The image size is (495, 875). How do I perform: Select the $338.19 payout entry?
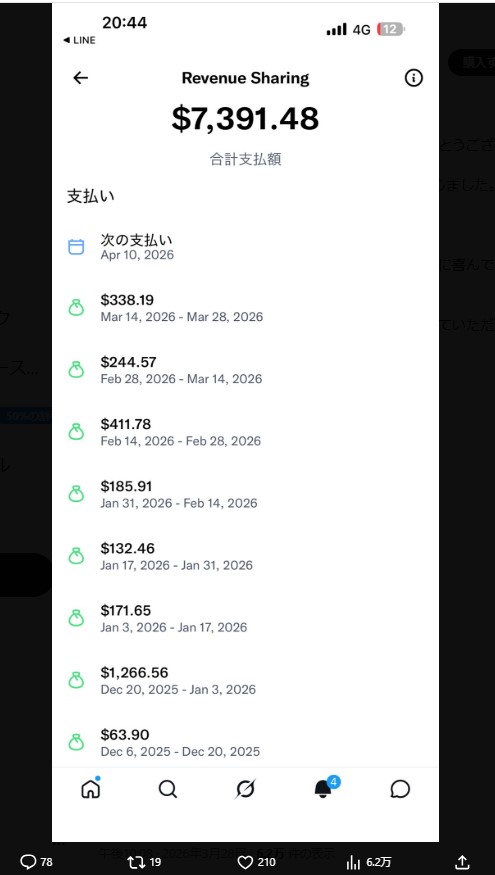pos(246,309)
